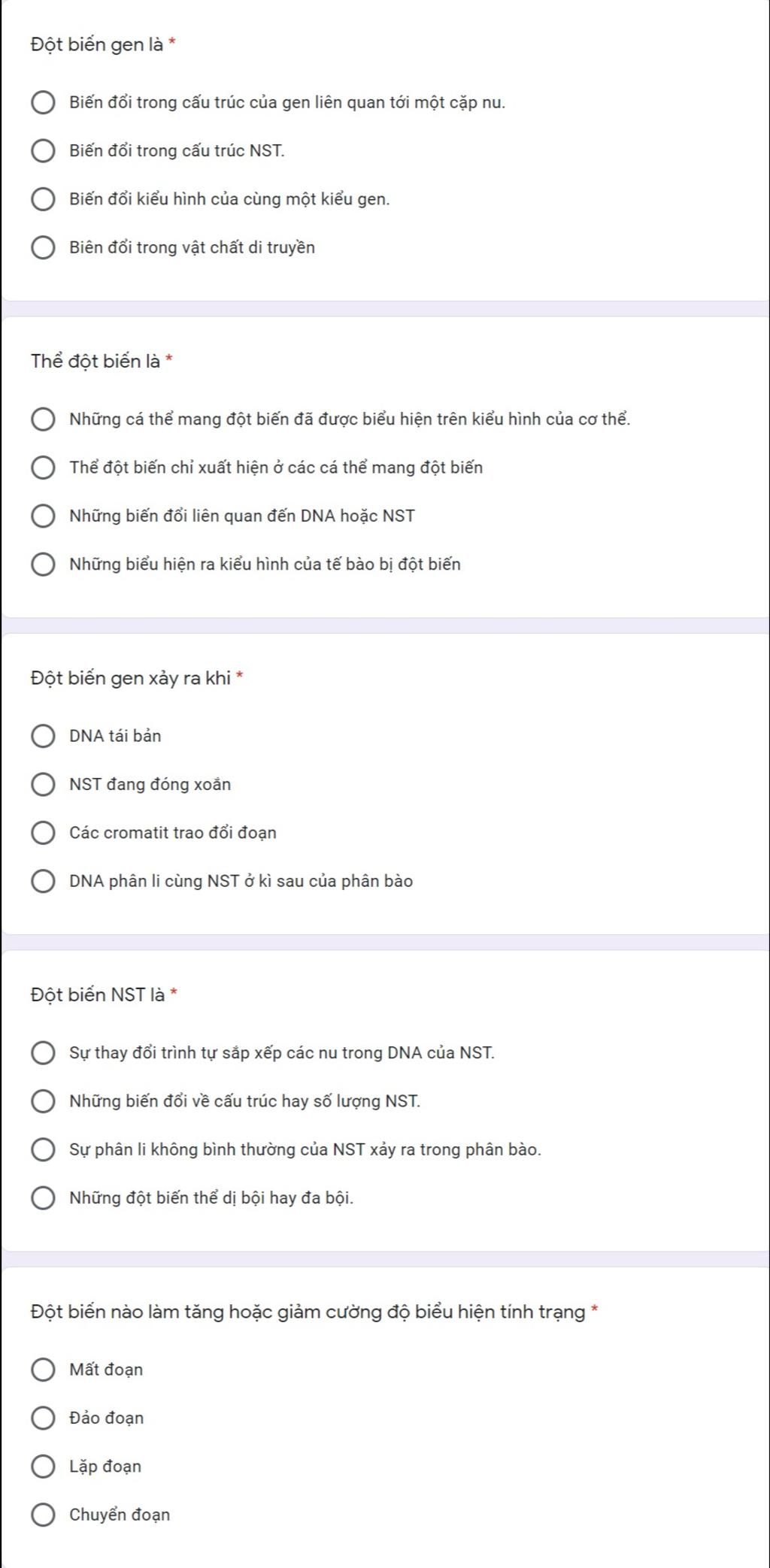
Task: Choose 'NST đang đóng xoắn' answer
Action: 43,785
